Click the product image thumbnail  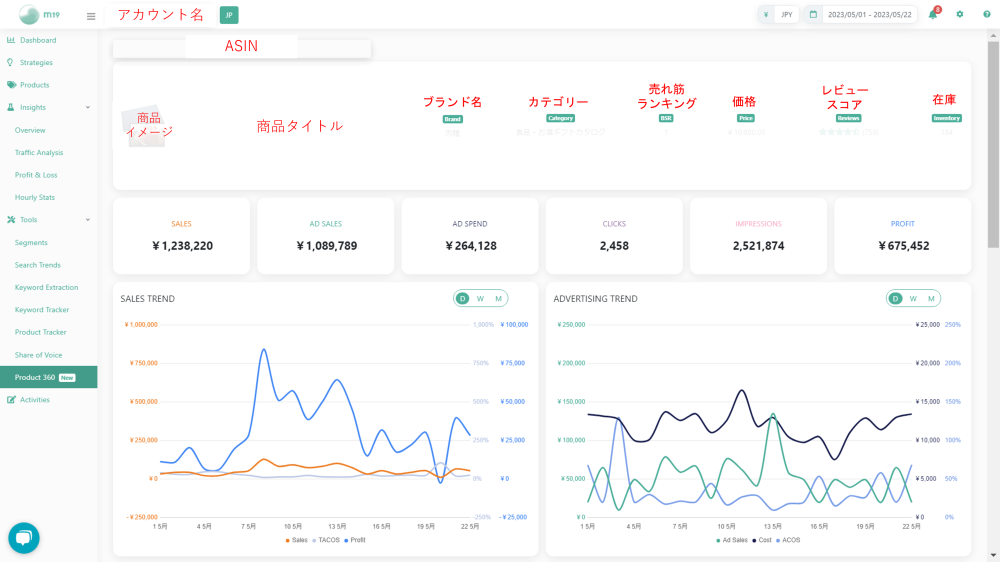pyautogui.click(x=146, y=126)
